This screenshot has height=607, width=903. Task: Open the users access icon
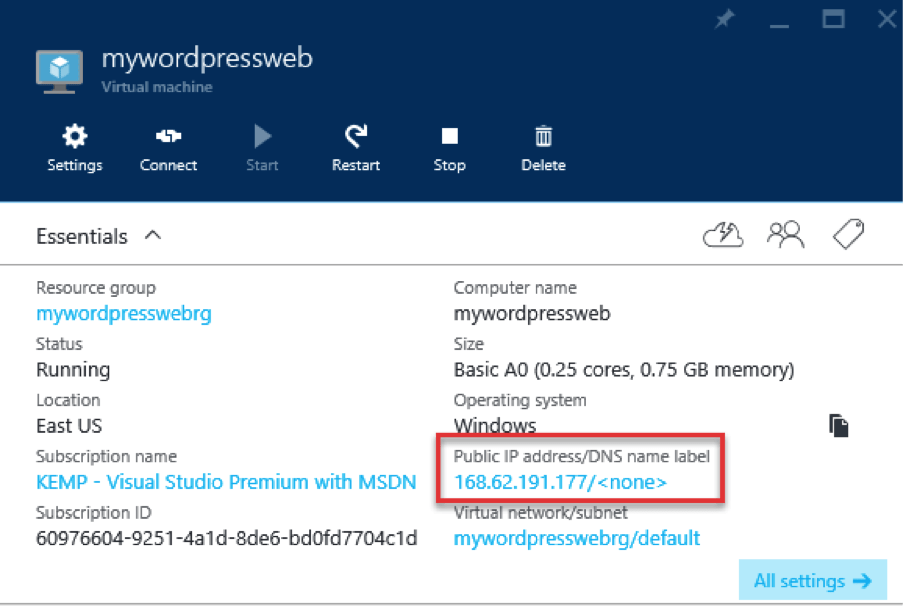(x=785, y=235)
